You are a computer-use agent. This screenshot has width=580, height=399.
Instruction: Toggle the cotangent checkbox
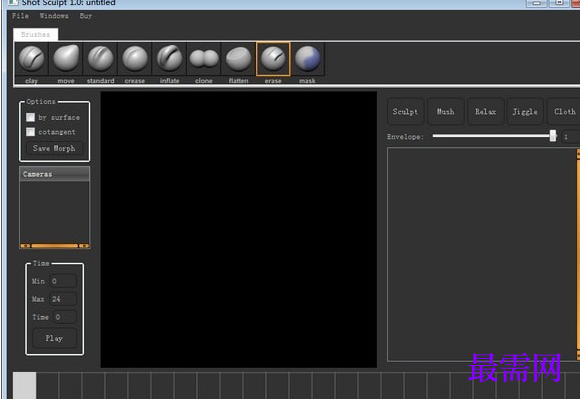click(30, 132)
